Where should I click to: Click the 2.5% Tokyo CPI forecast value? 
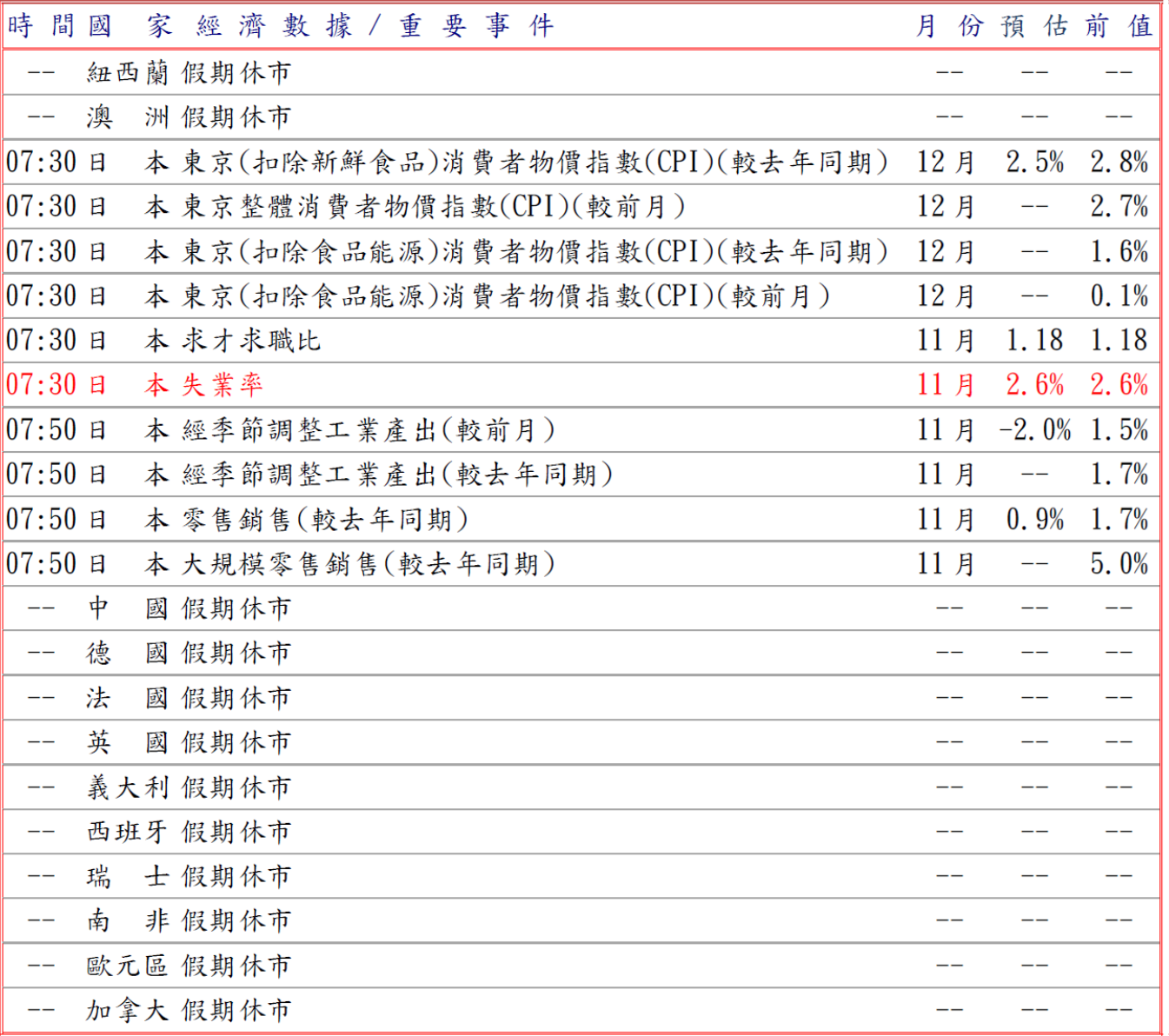(x=1034, y=163)
